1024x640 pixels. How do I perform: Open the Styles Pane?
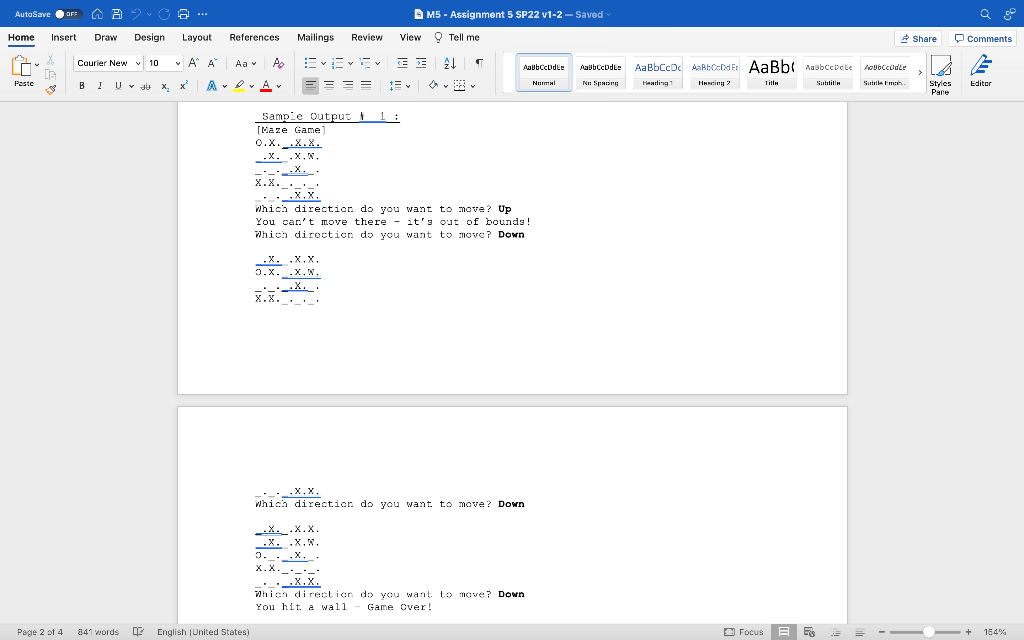click(x=940, y=74)
